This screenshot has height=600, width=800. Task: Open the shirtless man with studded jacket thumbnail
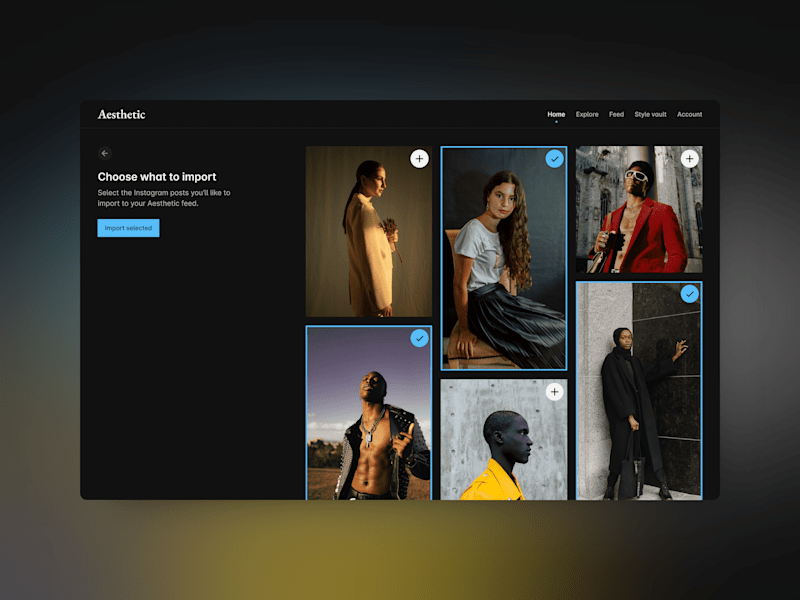[x=369, y=413]
